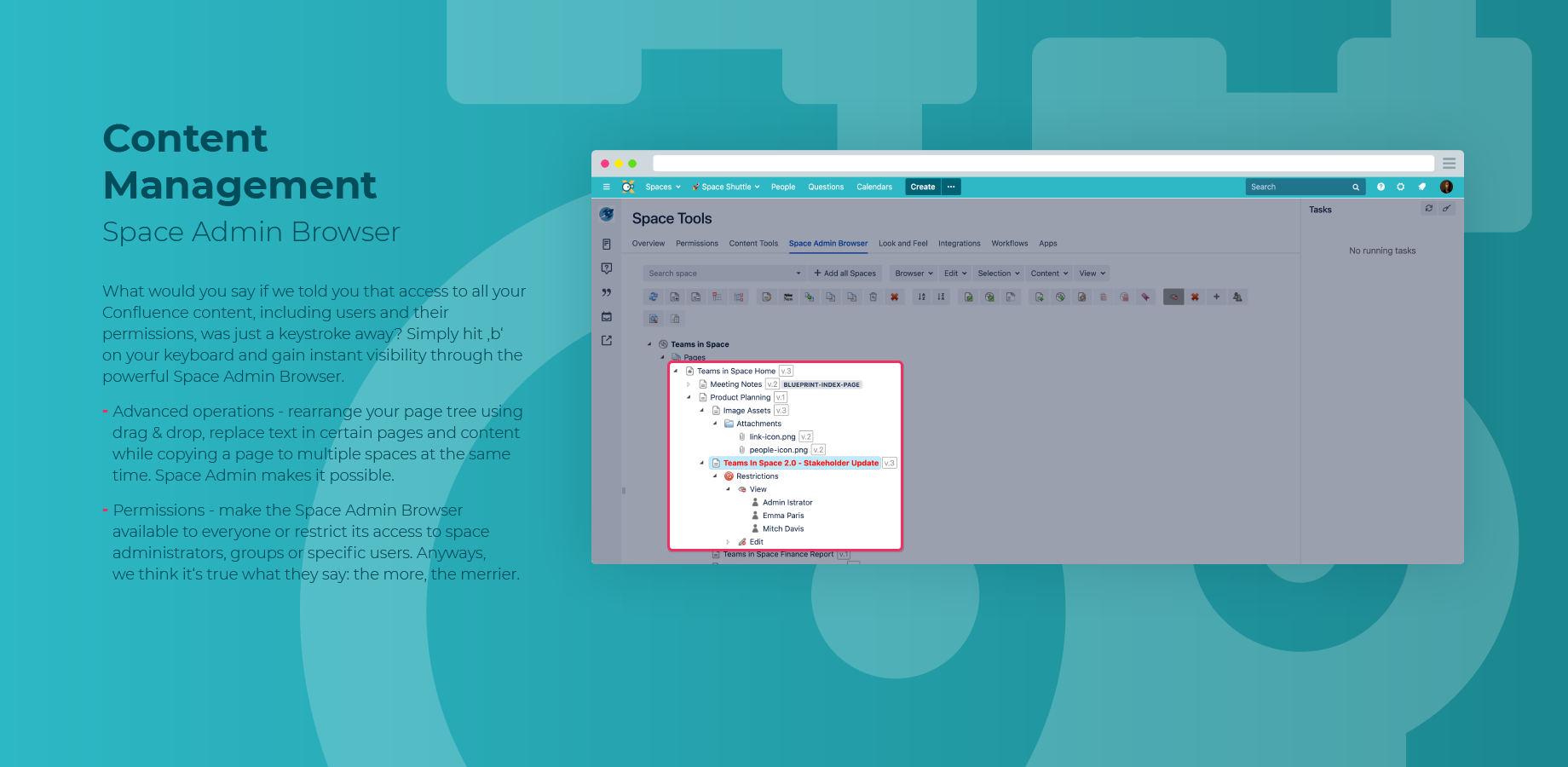
Task: Click the plus icon in the icon toolbar
Action: tap(1216, 297)
